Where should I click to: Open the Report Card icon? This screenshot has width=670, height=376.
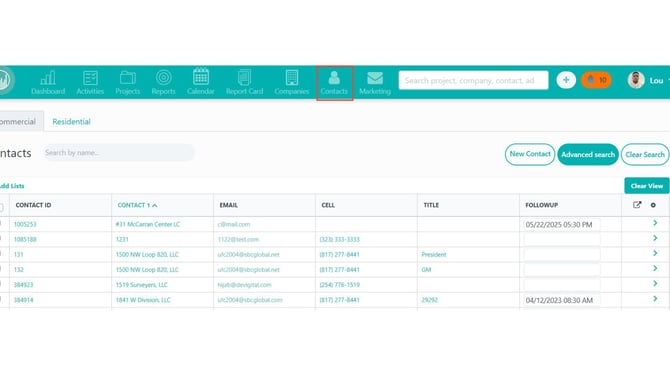click(244, 78)
